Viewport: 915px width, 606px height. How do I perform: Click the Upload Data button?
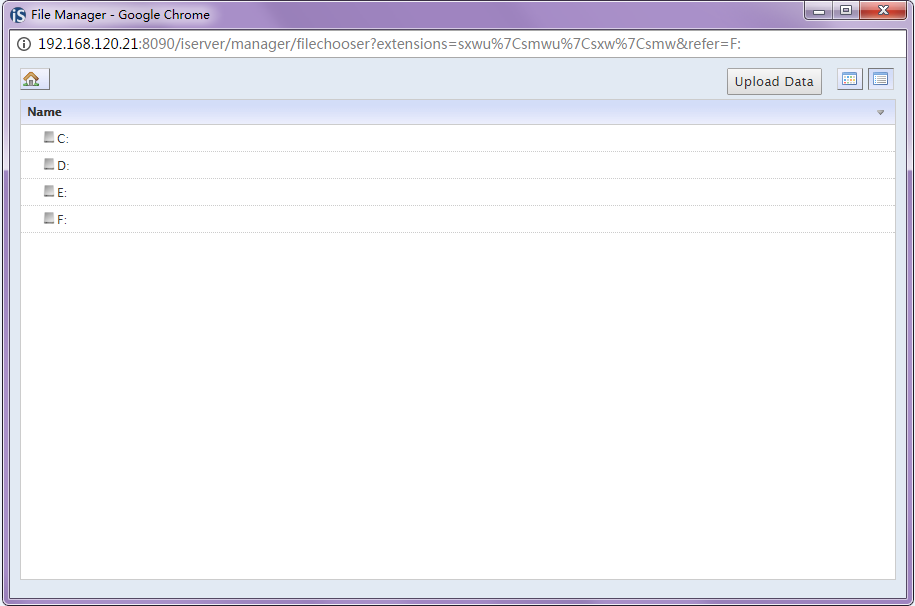pos(773,82)
